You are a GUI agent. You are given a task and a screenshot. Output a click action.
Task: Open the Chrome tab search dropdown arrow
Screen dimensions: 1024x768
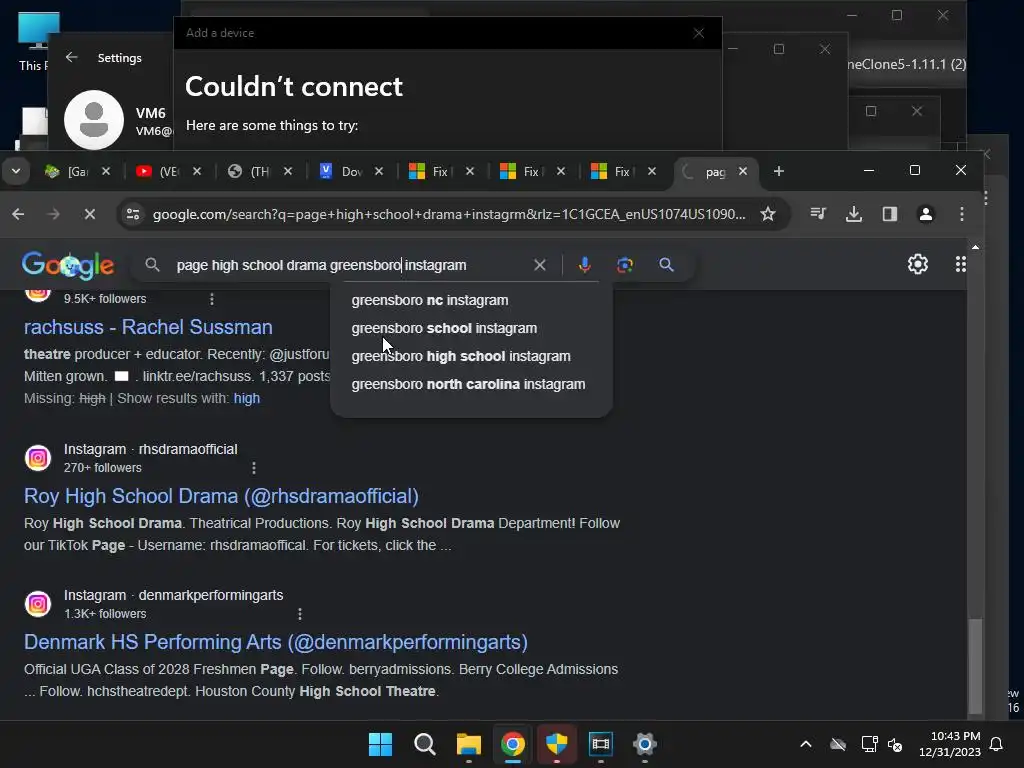click(16, 171)
